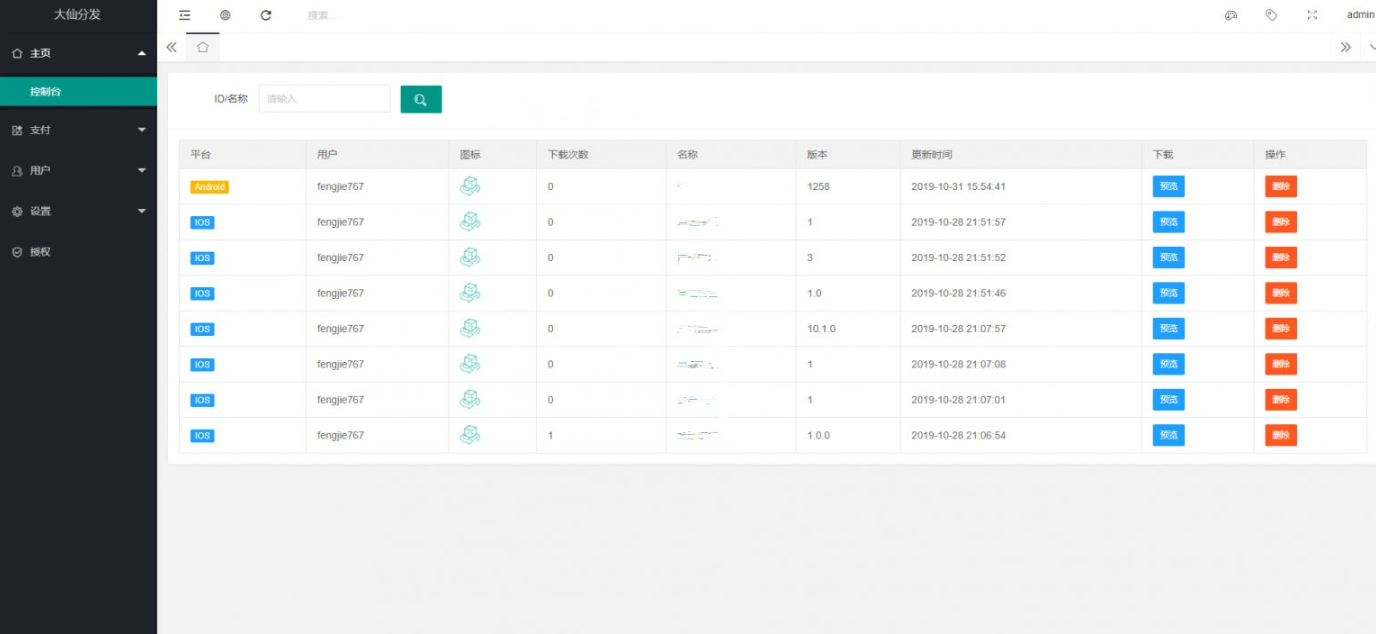This screenshot has width=1376, height=634.
Task: Click app icon in the 15:54:41 row
Action: [469, 186]
